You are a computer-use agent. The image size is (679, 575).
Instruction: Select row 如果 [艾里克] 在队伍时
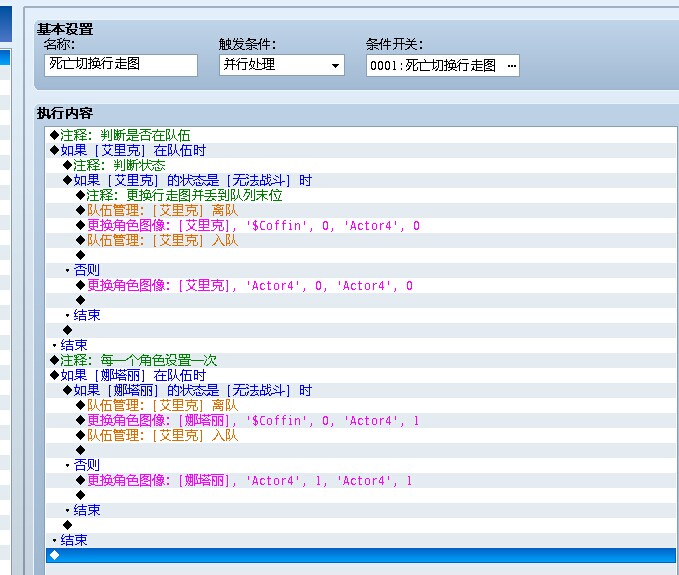click(361, 150)
